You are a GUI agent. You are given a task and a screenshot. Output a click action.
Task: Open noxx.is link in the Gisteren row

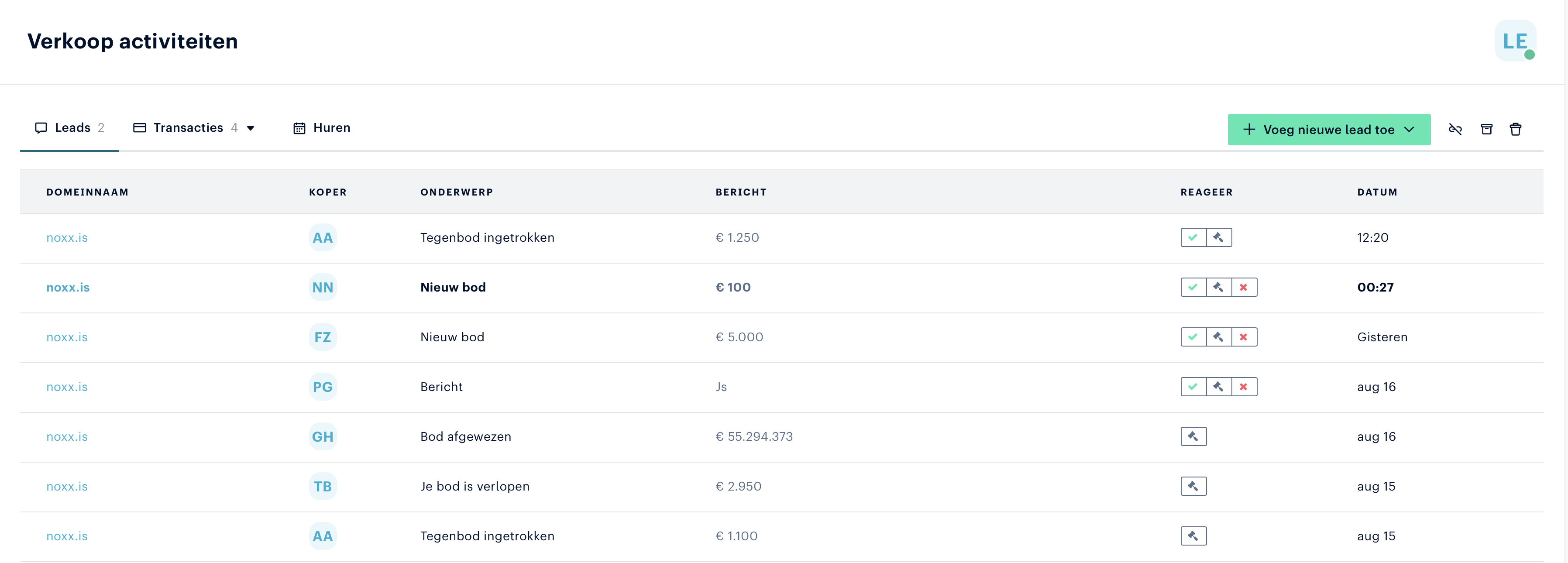point(67,337)
